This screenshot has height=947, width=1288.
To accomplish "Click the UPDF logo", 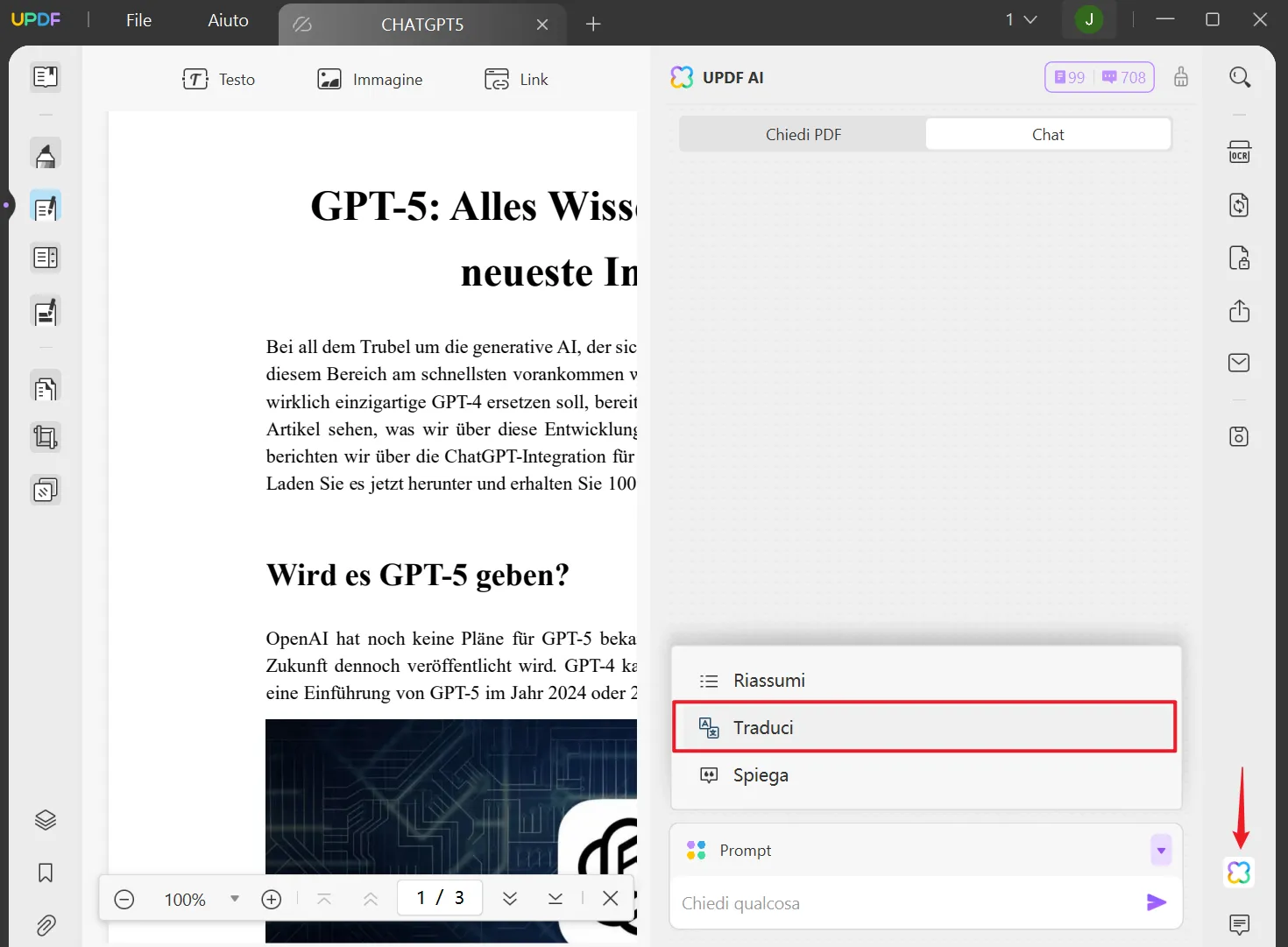I will click(36, 19).
